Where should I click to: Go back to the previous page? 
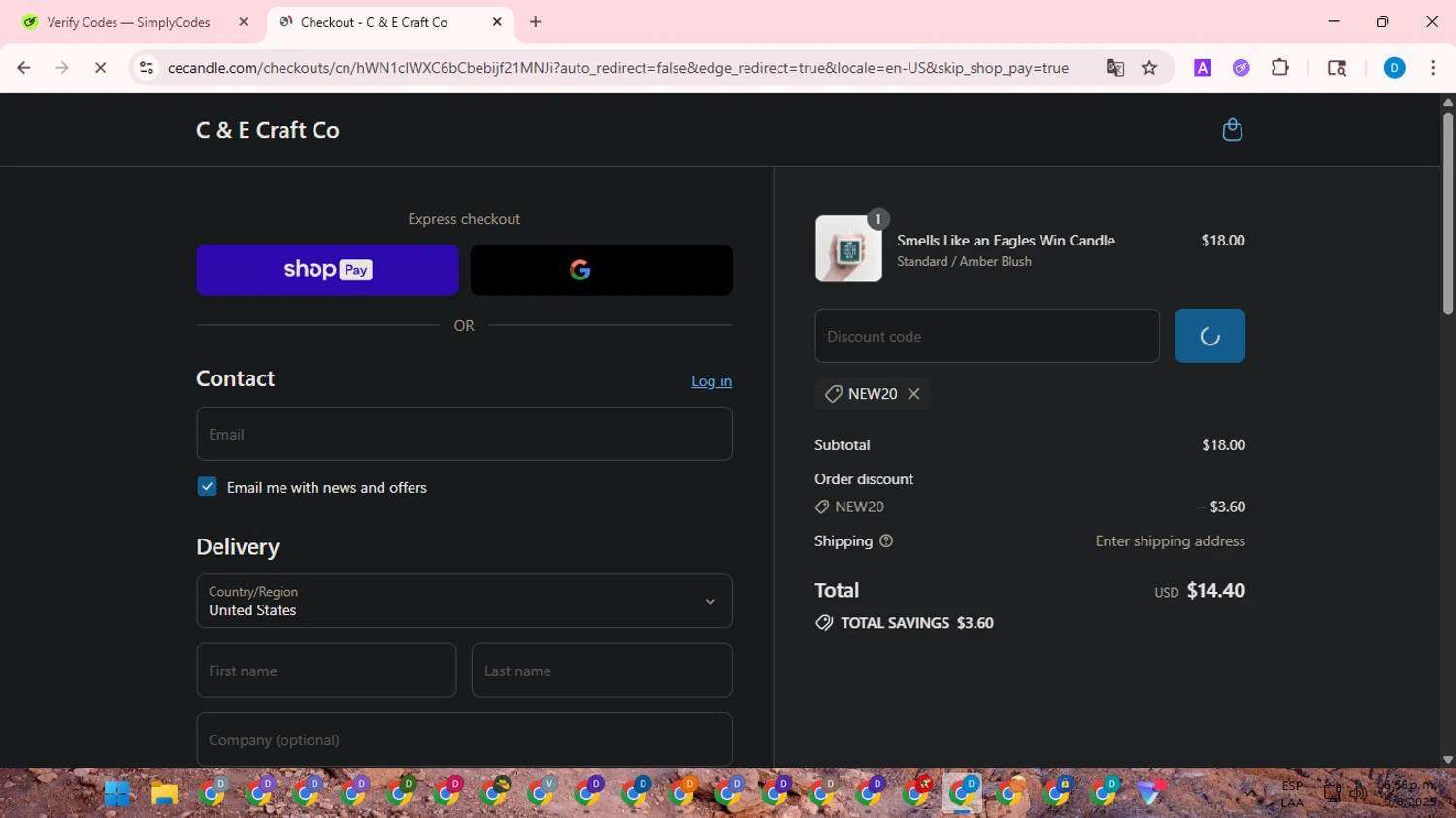pos(24,68)
